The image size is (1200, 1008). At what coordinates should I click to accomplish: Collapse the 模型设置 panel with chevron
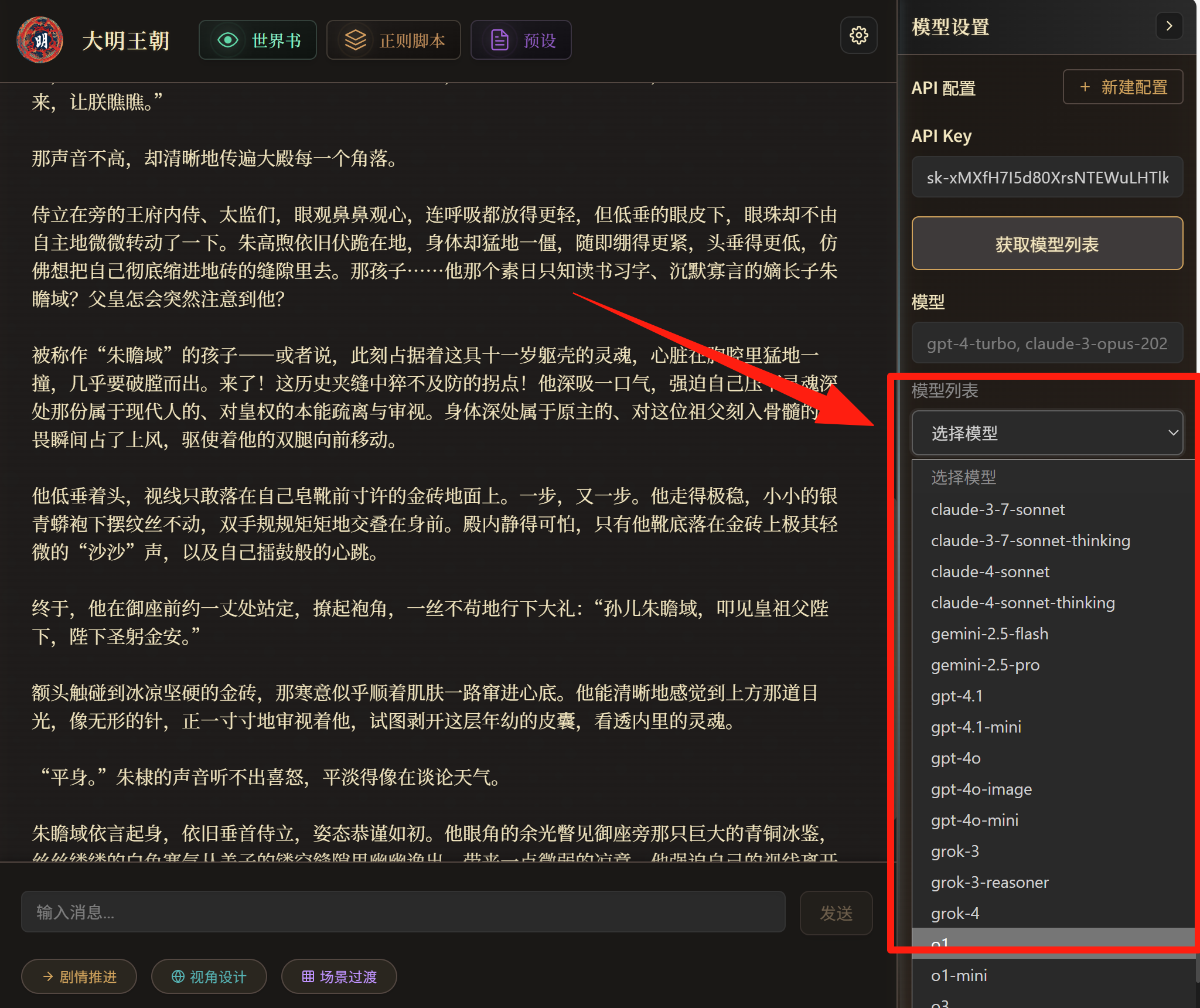coord(1169,26)
